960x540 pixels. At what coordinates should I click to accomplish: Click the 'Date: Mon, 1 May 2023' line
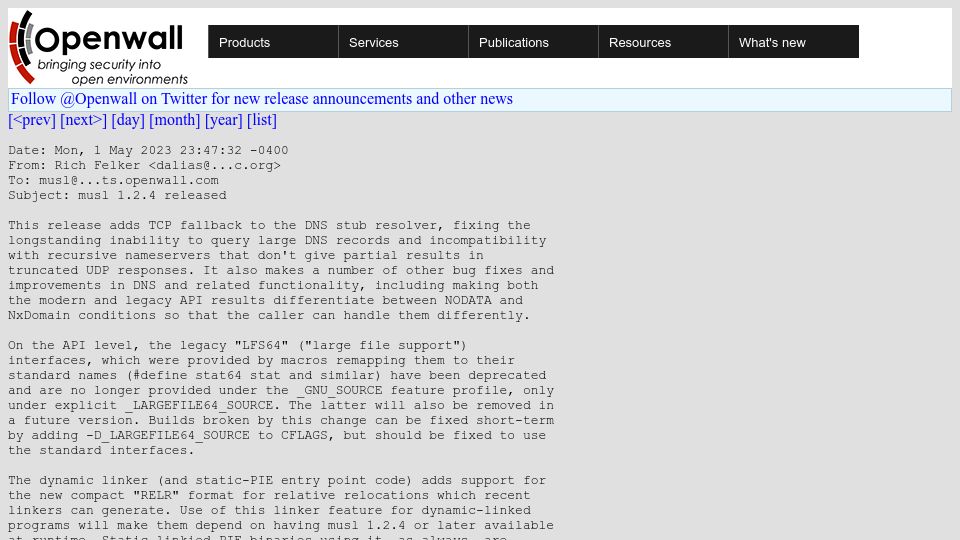pos(148,150)
